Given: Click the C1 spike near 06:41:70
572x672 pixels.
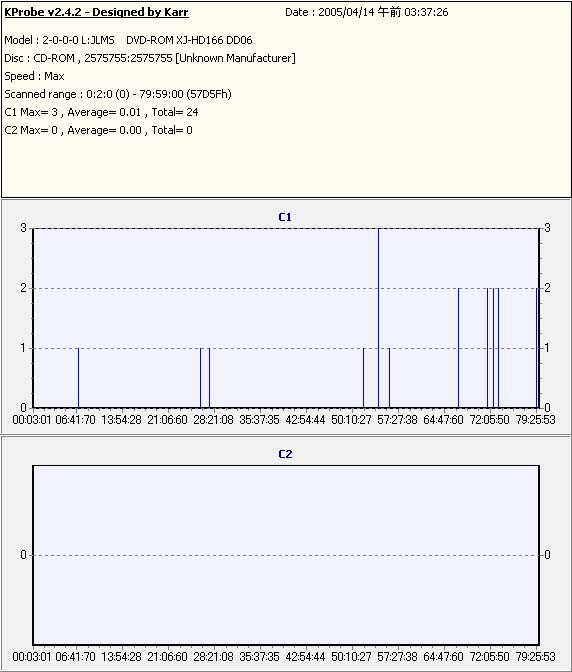Looking at the screenshot, I should [78, 378].
